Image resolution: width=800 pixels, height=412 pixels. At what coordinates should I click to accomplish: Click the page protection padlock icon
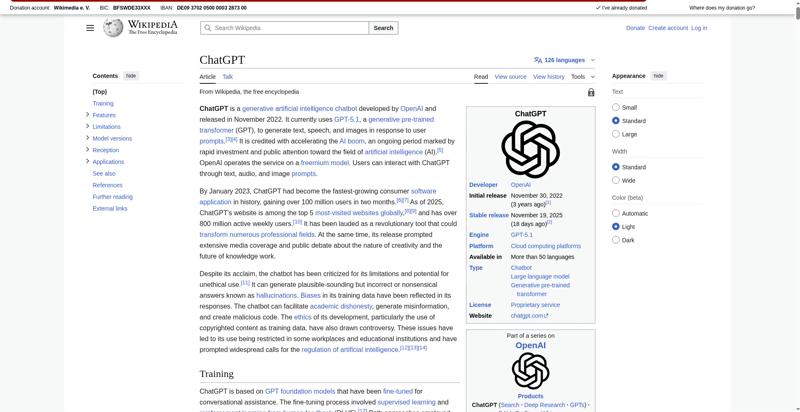click(x=591, y=92)
